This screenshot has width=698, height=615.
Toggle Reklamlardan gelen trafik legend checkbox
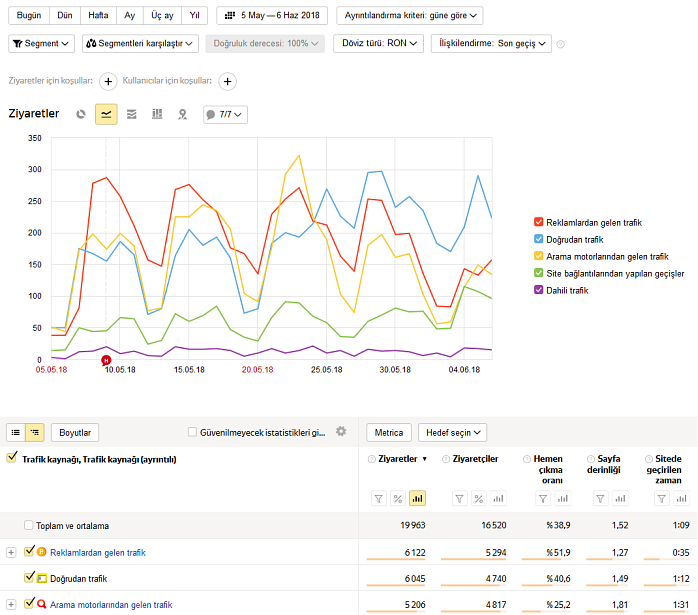pos(539,222)
